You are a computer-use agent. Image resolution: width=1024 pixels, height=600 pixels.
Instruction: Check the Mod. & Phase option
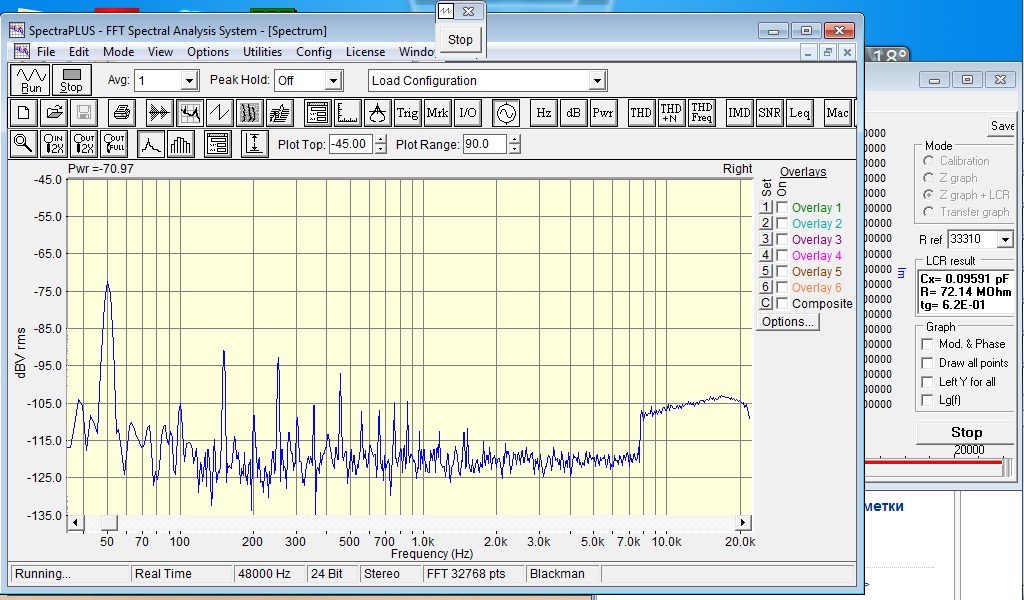pos(928,344)
